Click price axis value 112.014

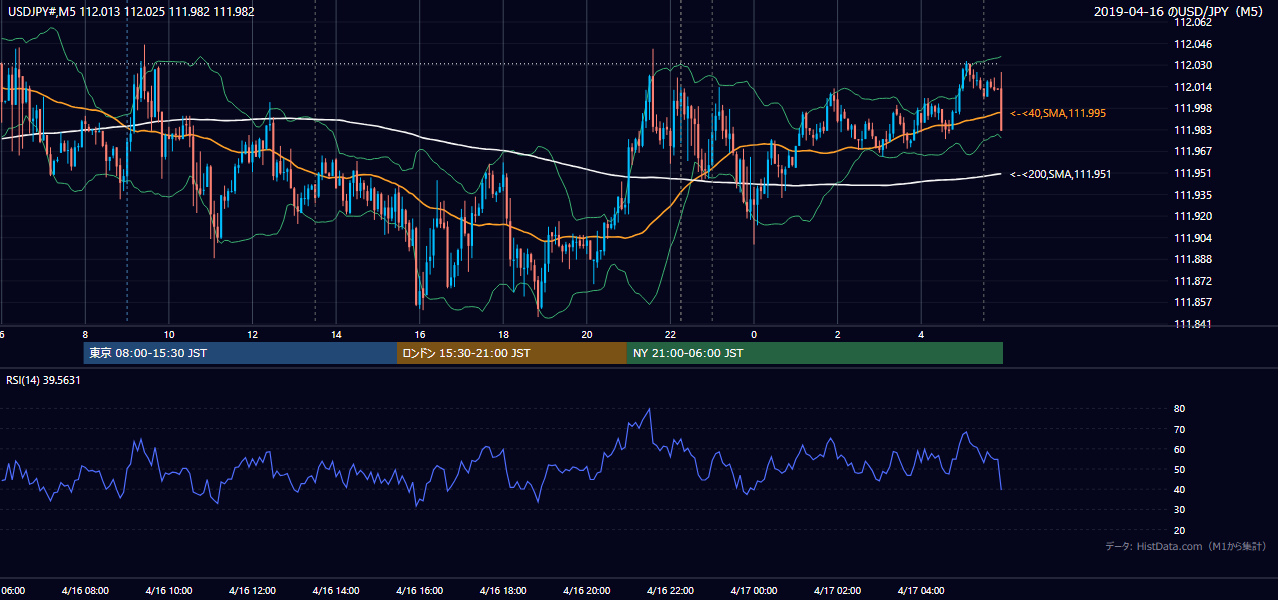(x=1192, y=87)
